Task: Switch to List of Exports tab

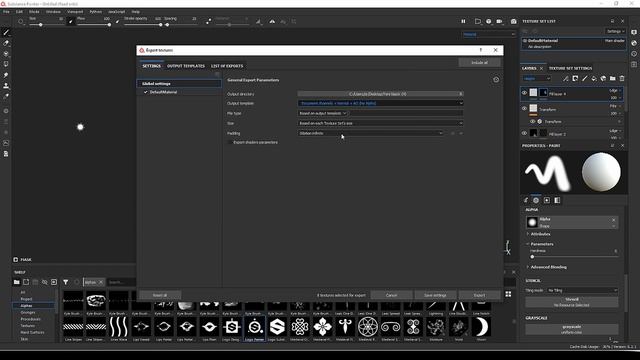Action: (227, 66)
